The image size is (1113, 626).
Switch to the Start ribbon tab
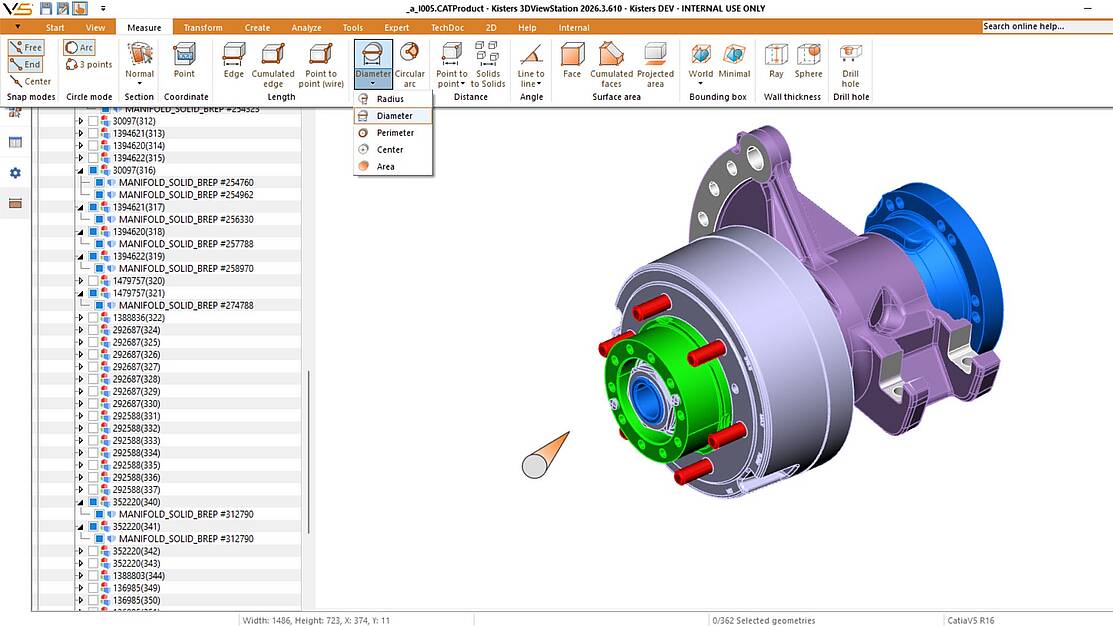(55, 28)
